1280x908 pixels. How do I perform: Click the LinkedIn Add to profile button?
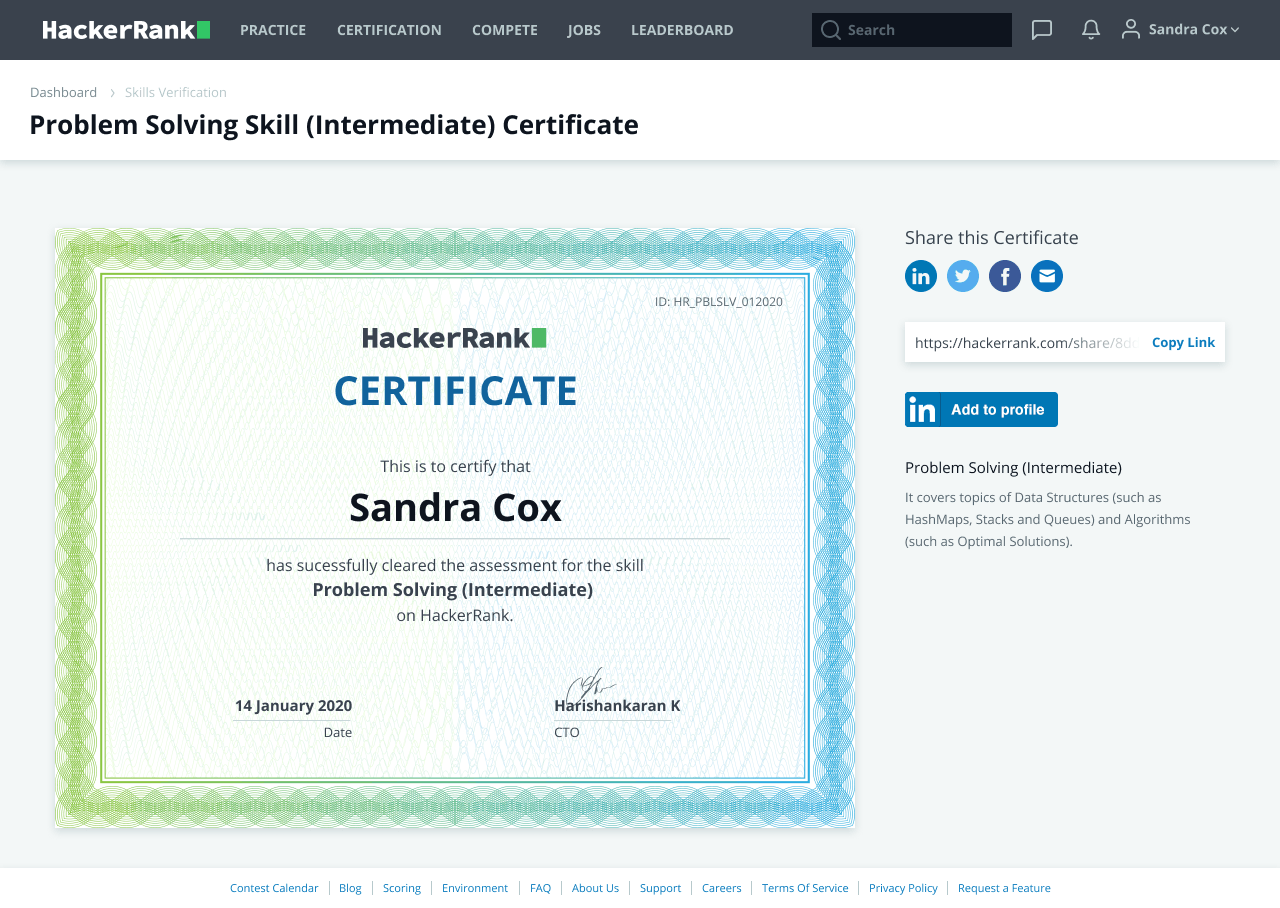pyautogui.click(x=981, y=409)
